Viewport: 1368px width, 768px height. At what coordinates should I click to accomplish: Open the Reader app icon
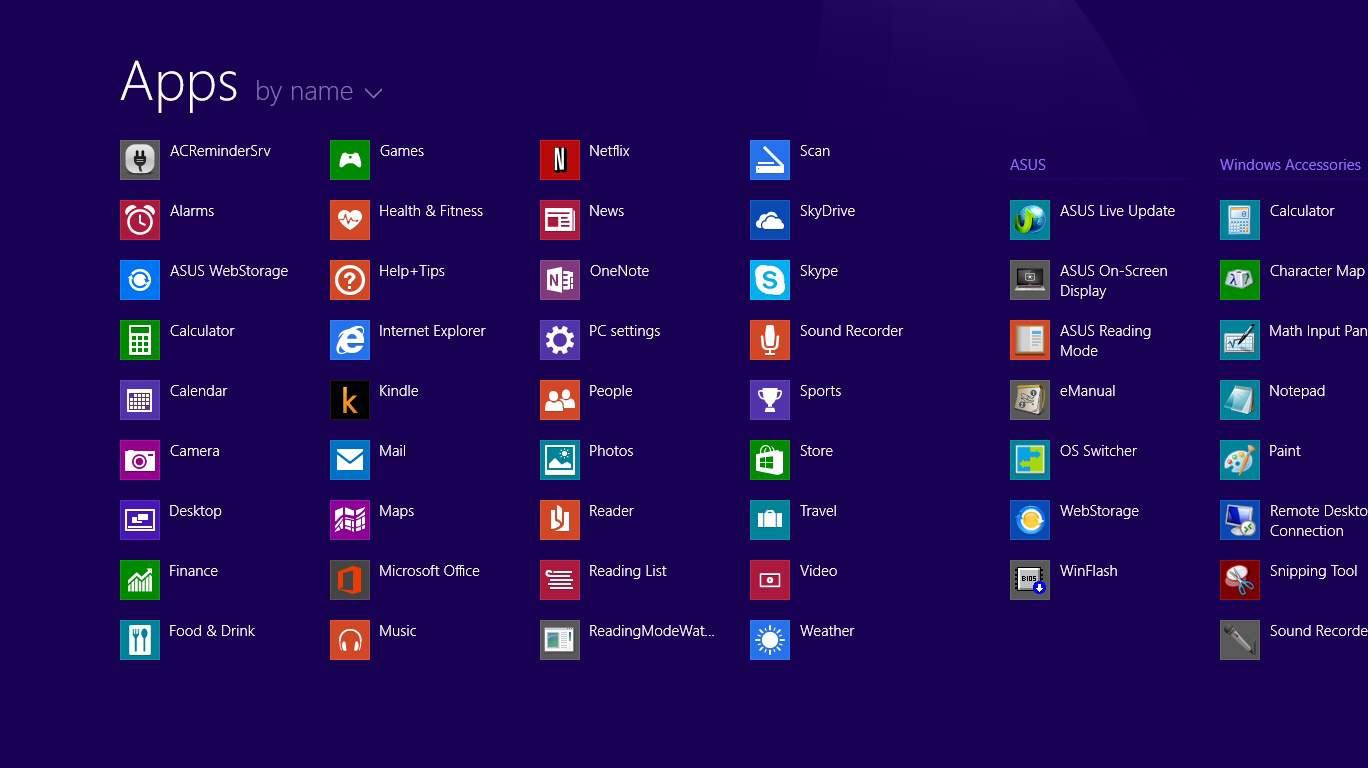coord(560,520)
